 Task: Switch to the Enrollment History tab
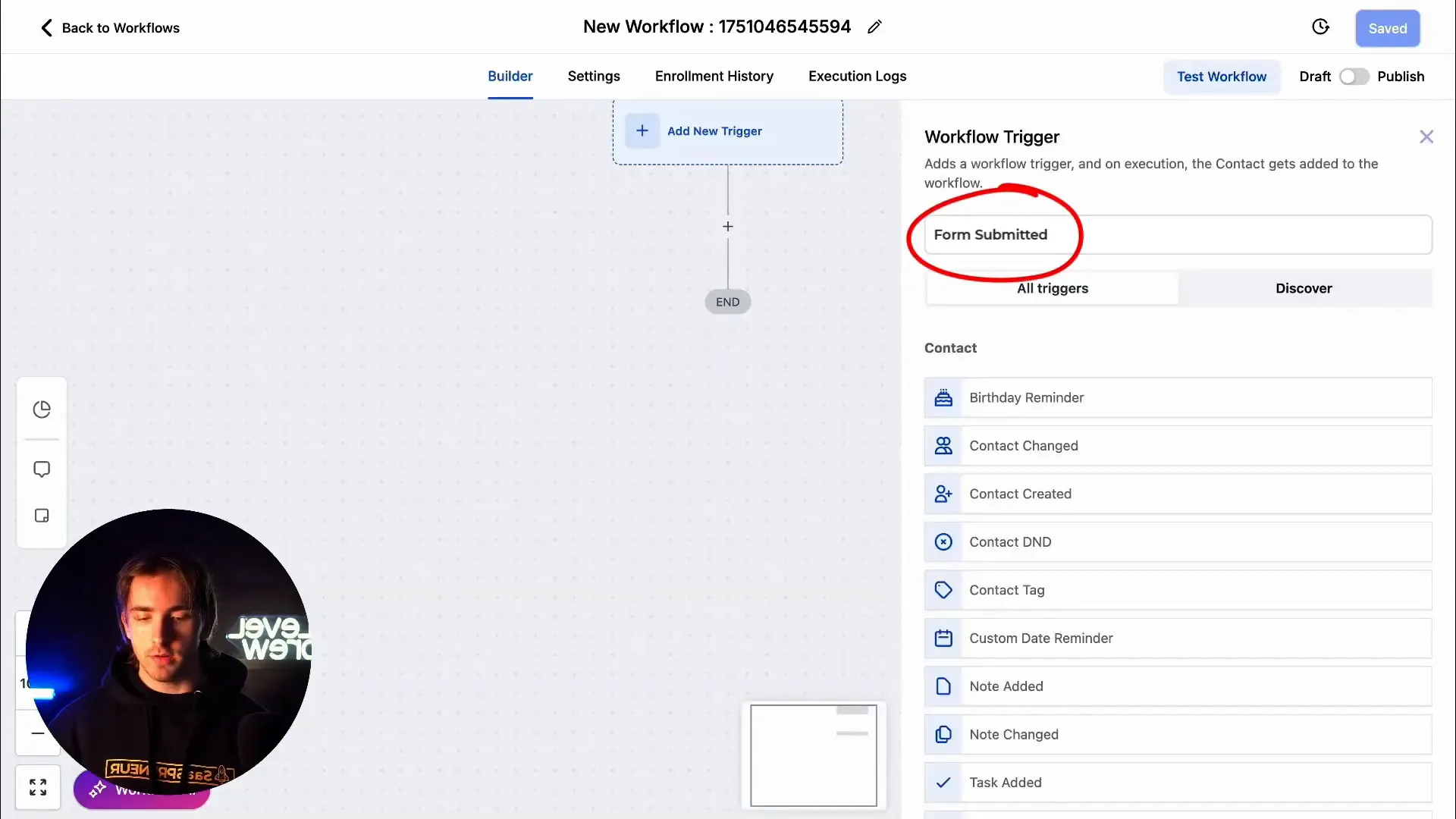(714, 77)
